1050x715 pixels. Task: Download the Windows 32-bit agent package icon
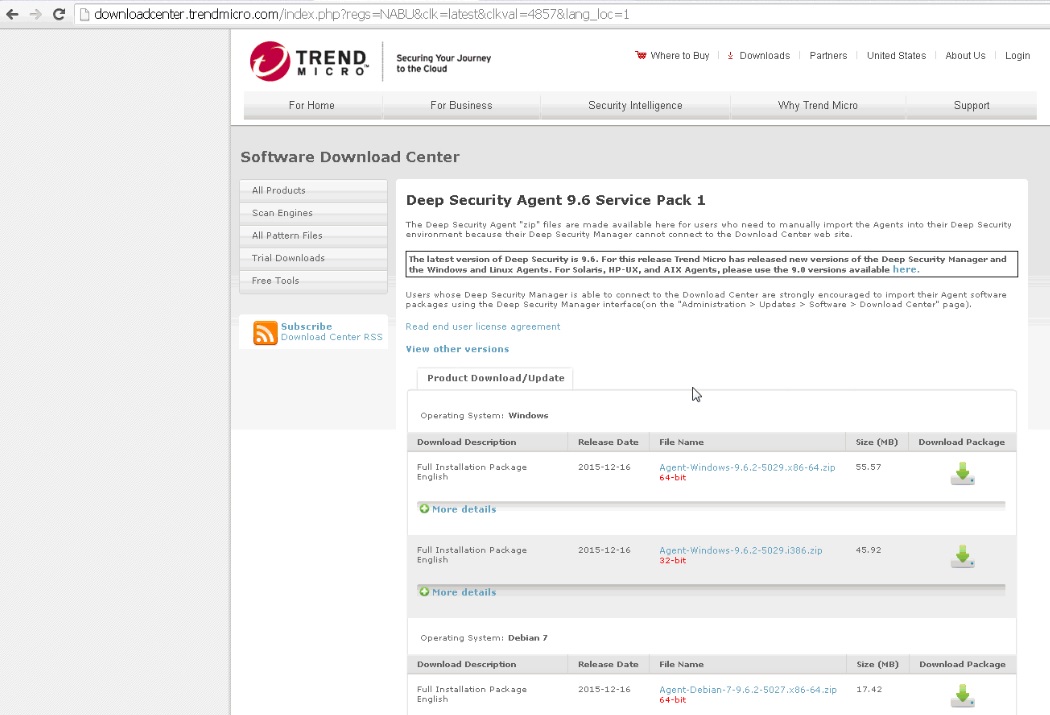coord(962,557)
